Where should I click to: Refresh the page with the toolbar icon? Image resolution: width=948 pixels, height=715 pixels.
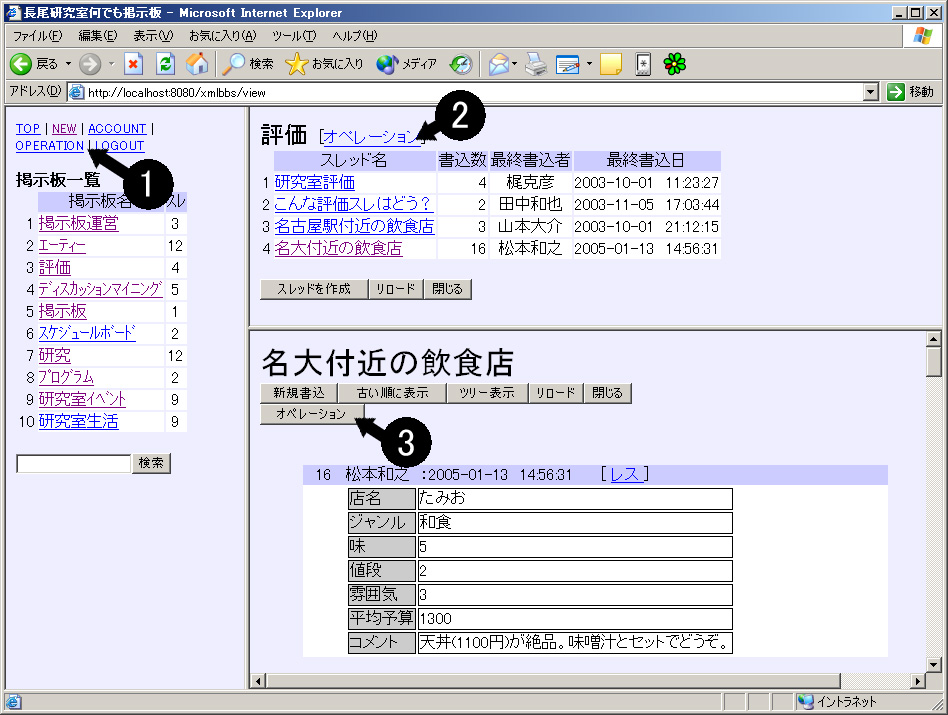click(165, 64)
